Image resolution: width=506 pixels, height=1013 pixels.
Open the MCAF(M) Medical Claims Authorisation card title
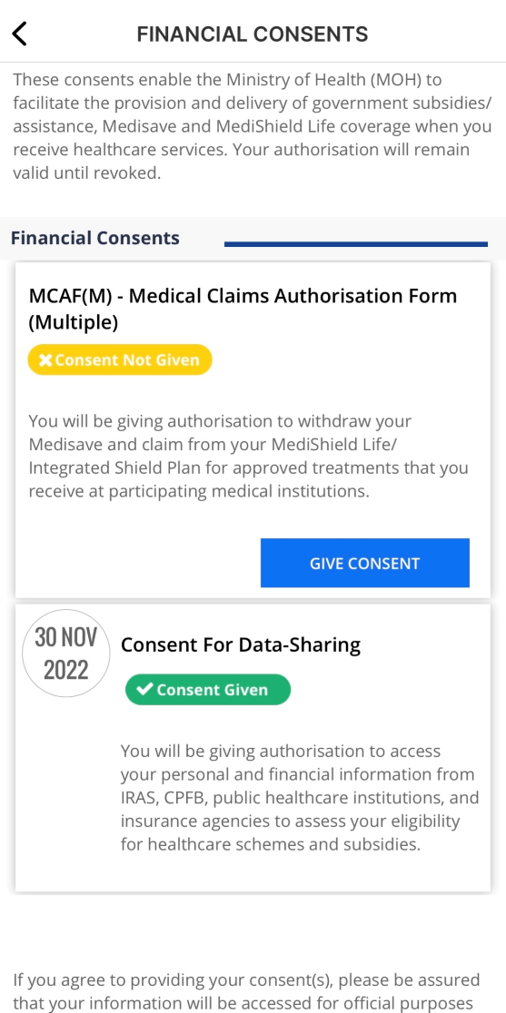point(243,308)
